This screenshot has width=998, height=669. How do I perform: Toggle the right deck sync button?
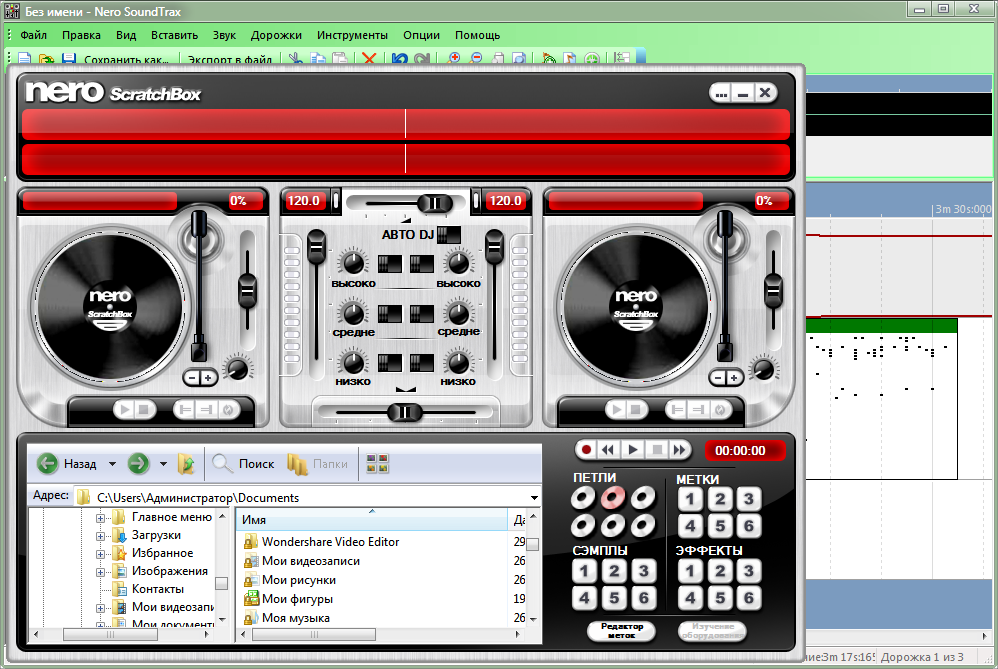click(x=719, y=409)
